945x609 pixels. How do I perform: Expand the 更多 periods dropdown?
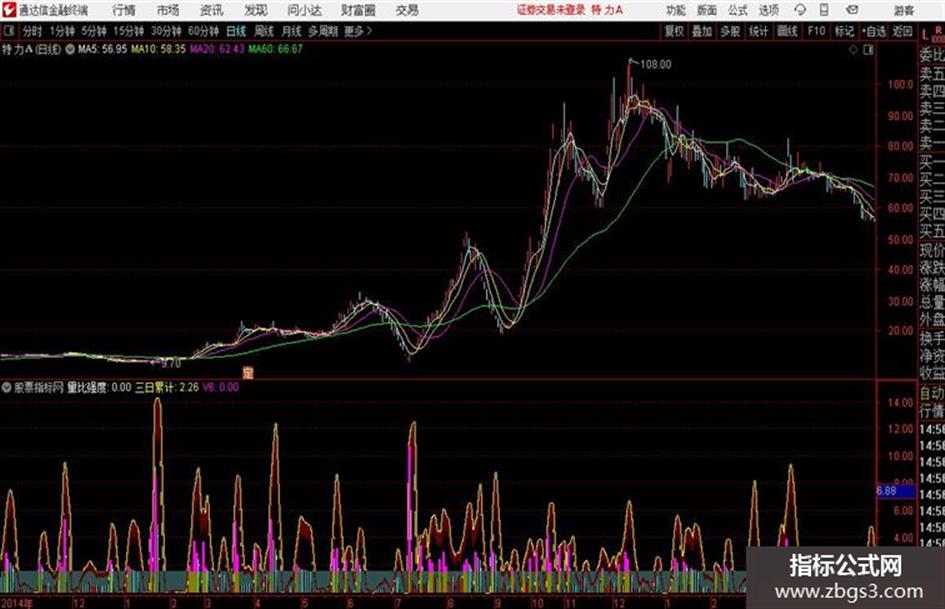tap(358, 31)
